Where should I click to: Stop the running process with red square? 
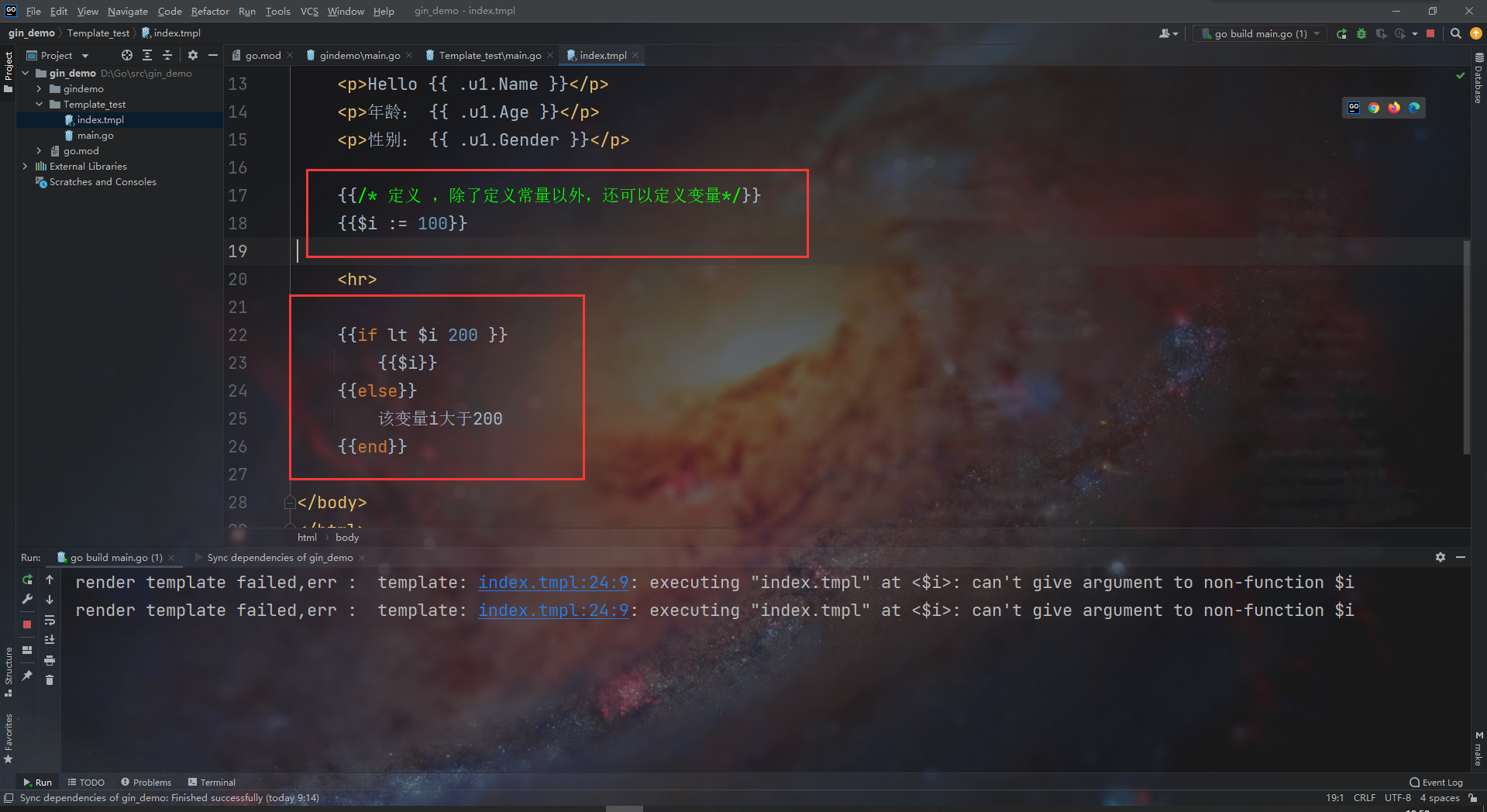click(1430, 33)
